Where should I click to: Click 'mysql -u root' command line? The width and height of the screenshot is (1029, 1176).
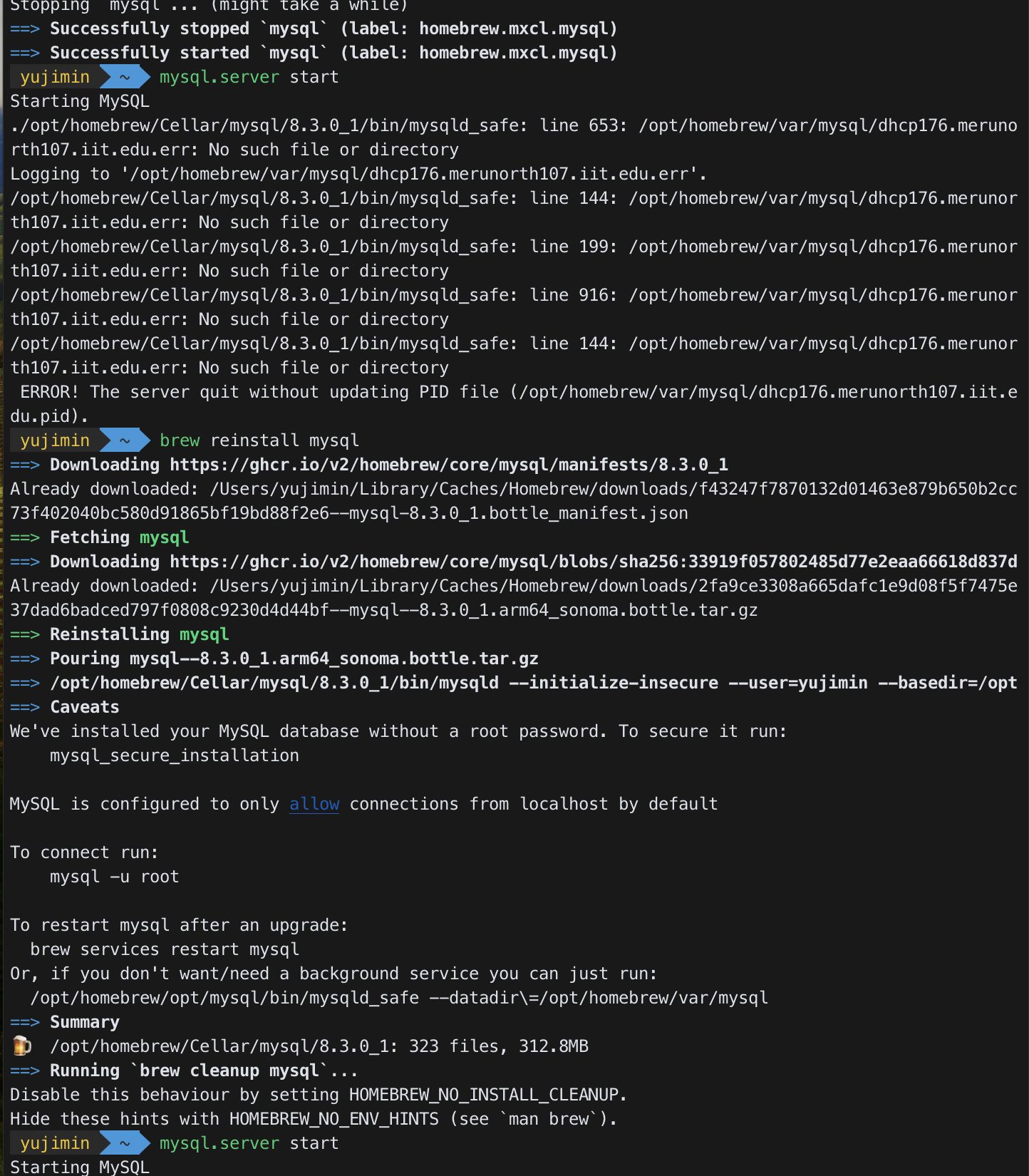(x=115, y=877)
